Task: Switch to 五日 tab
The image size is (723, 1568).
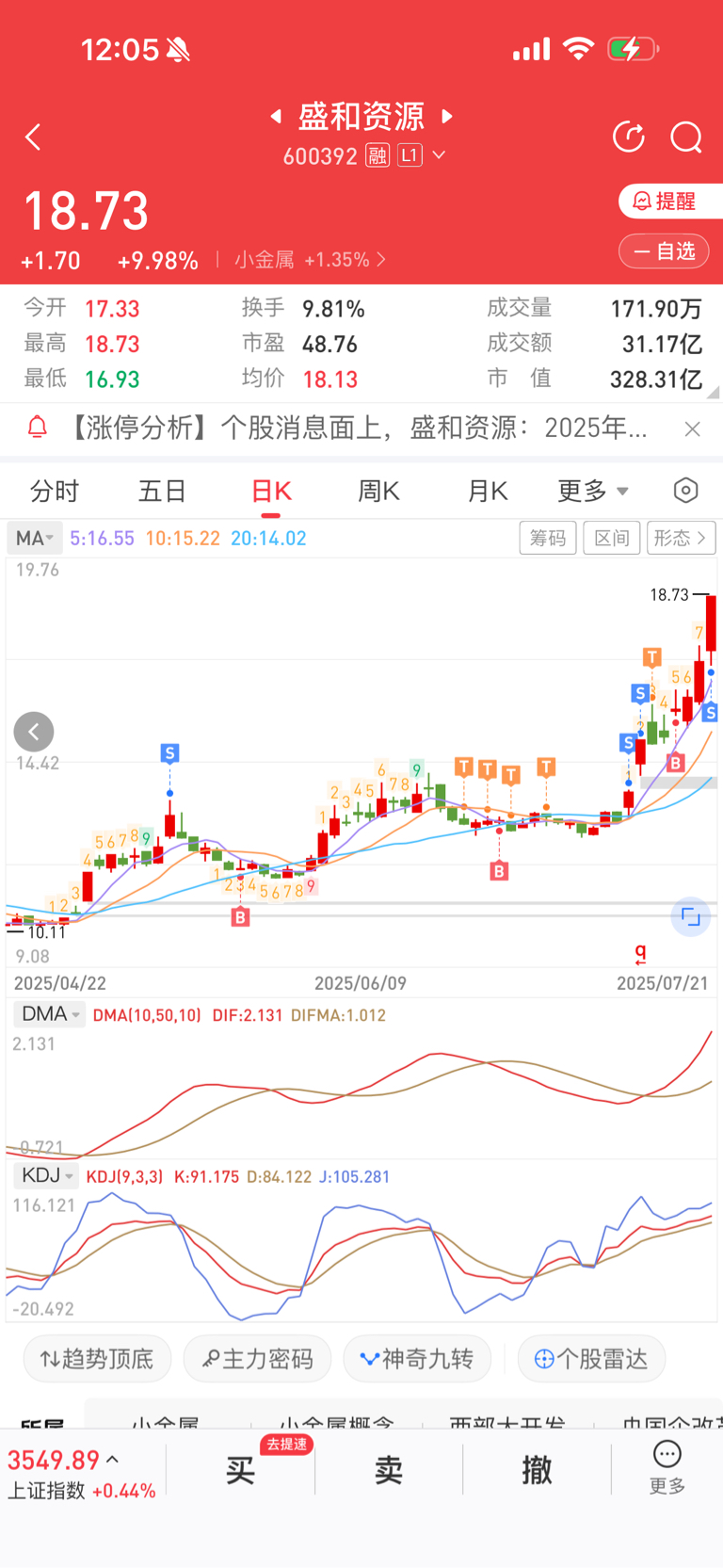Action: click(162, 491)
